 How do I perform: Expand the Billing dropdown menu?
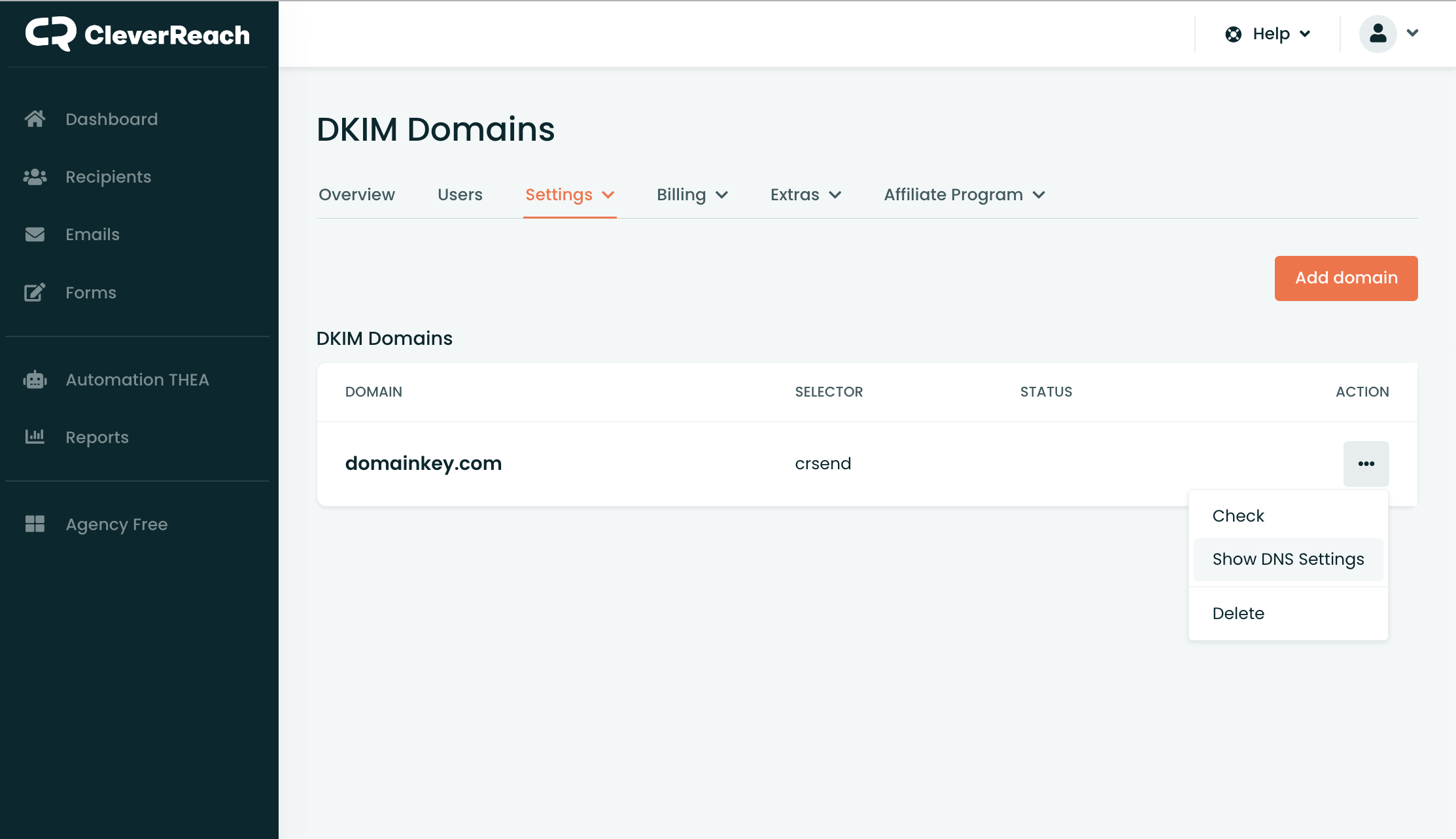[x=692, y=195]
